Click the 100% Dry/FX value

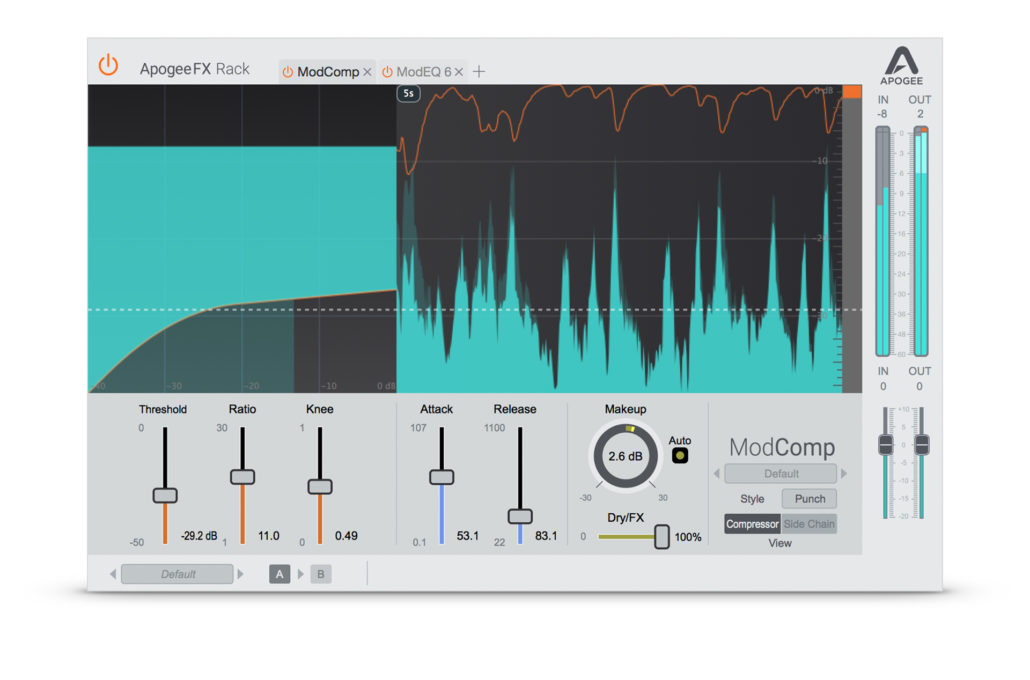(688, 537)
